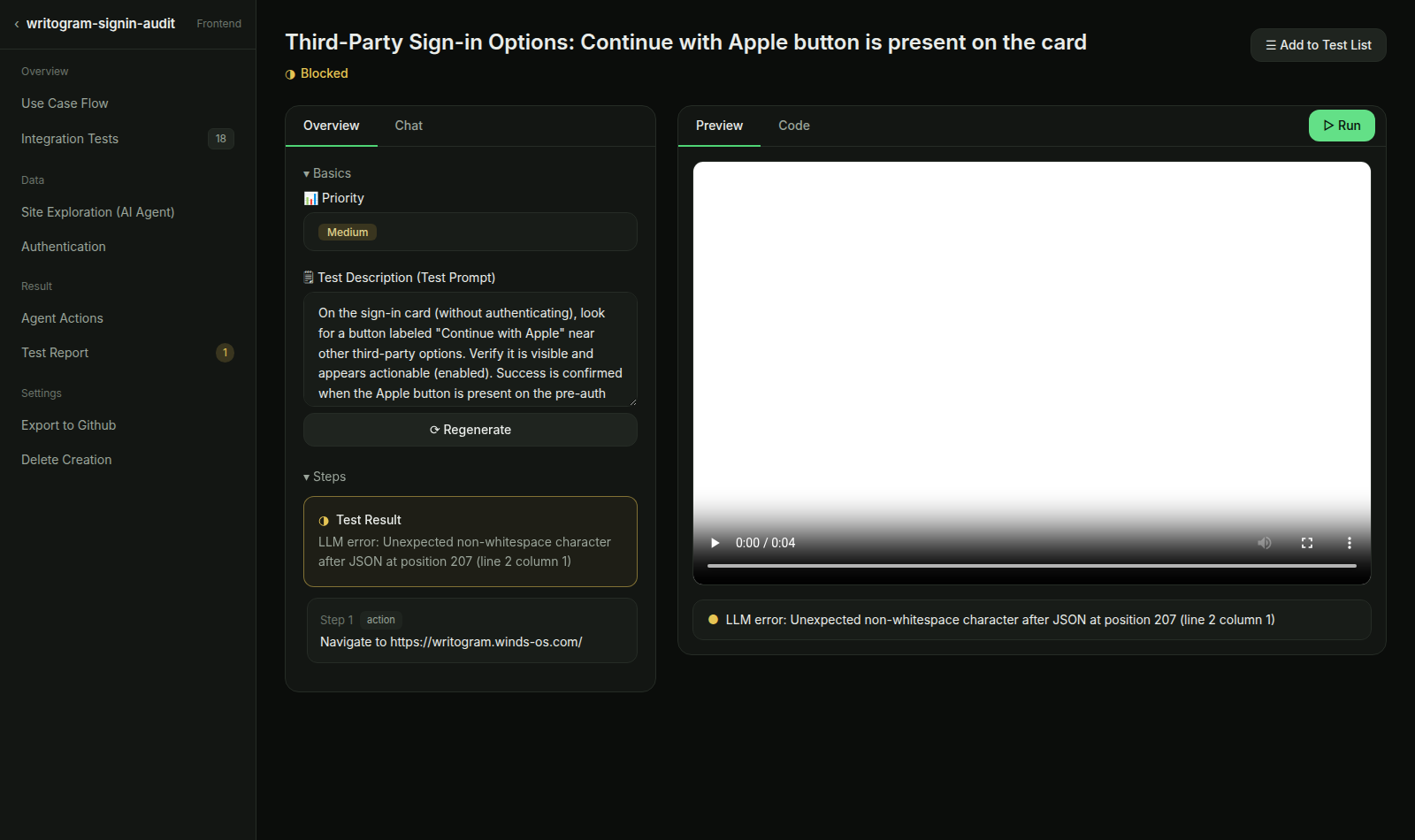Screen dimensions: 1415x840
Task: Click the Medium priority badge
Action: coord(348,233)
